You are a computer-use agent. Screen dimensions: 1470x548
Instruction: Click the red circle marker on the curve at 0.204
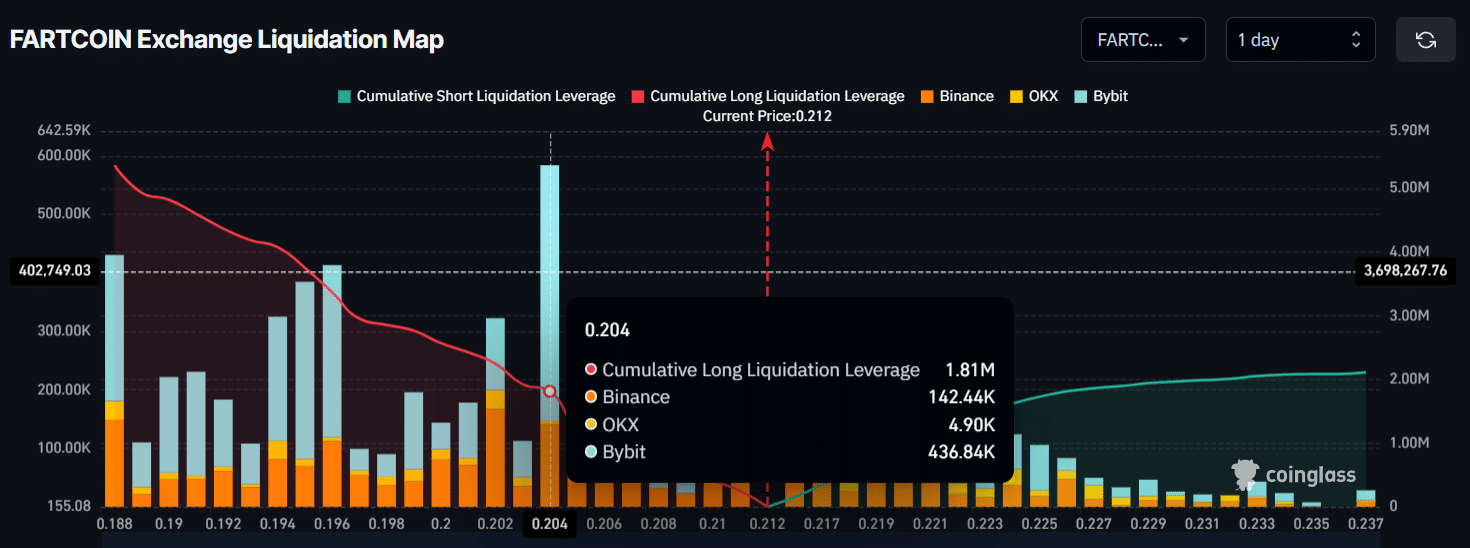pyautogui.click(x=549, y=392)
